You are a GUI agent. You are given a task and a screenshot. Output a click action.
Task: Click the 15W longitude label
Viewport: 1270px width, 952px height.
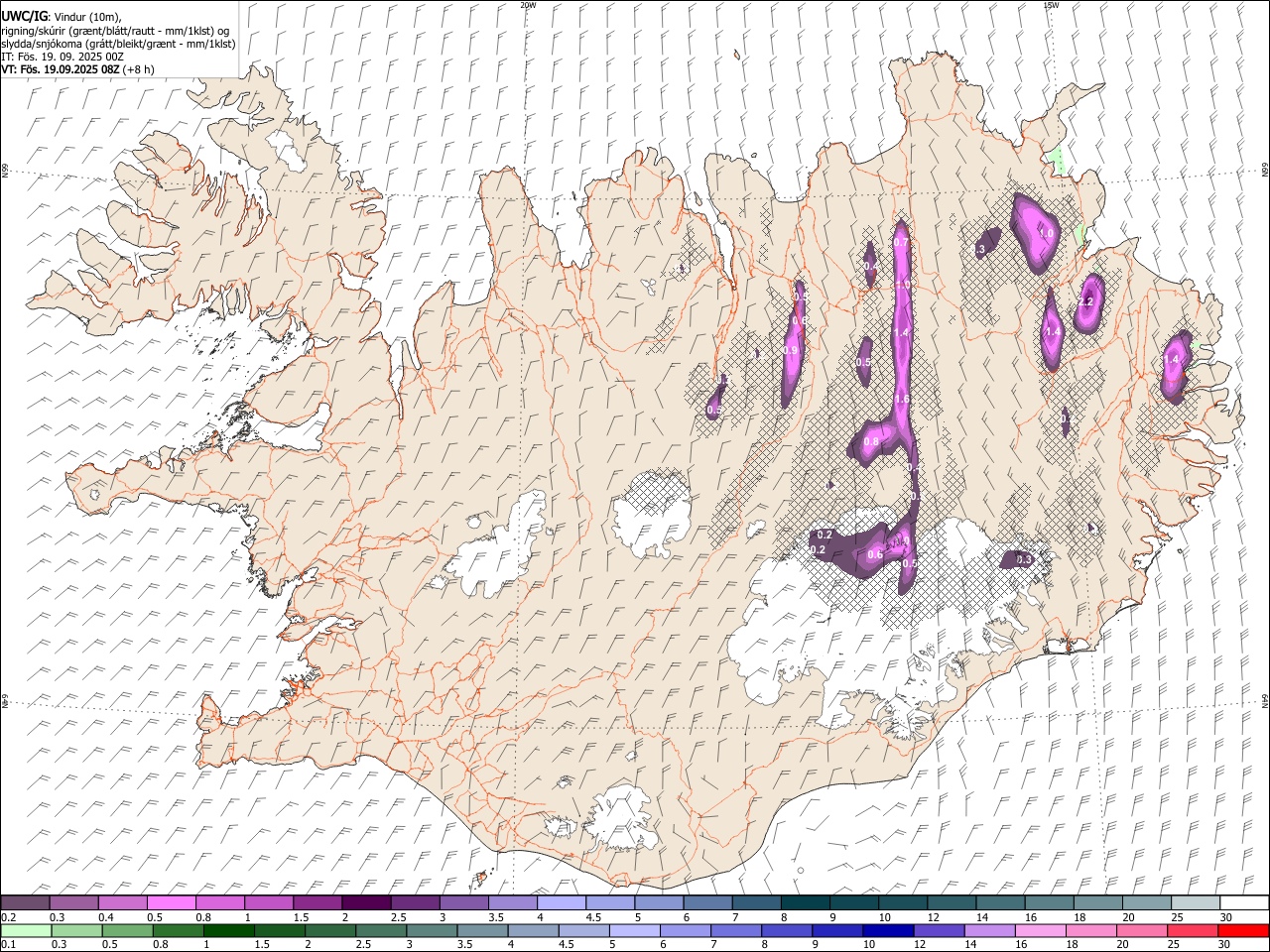point(1051,5)
